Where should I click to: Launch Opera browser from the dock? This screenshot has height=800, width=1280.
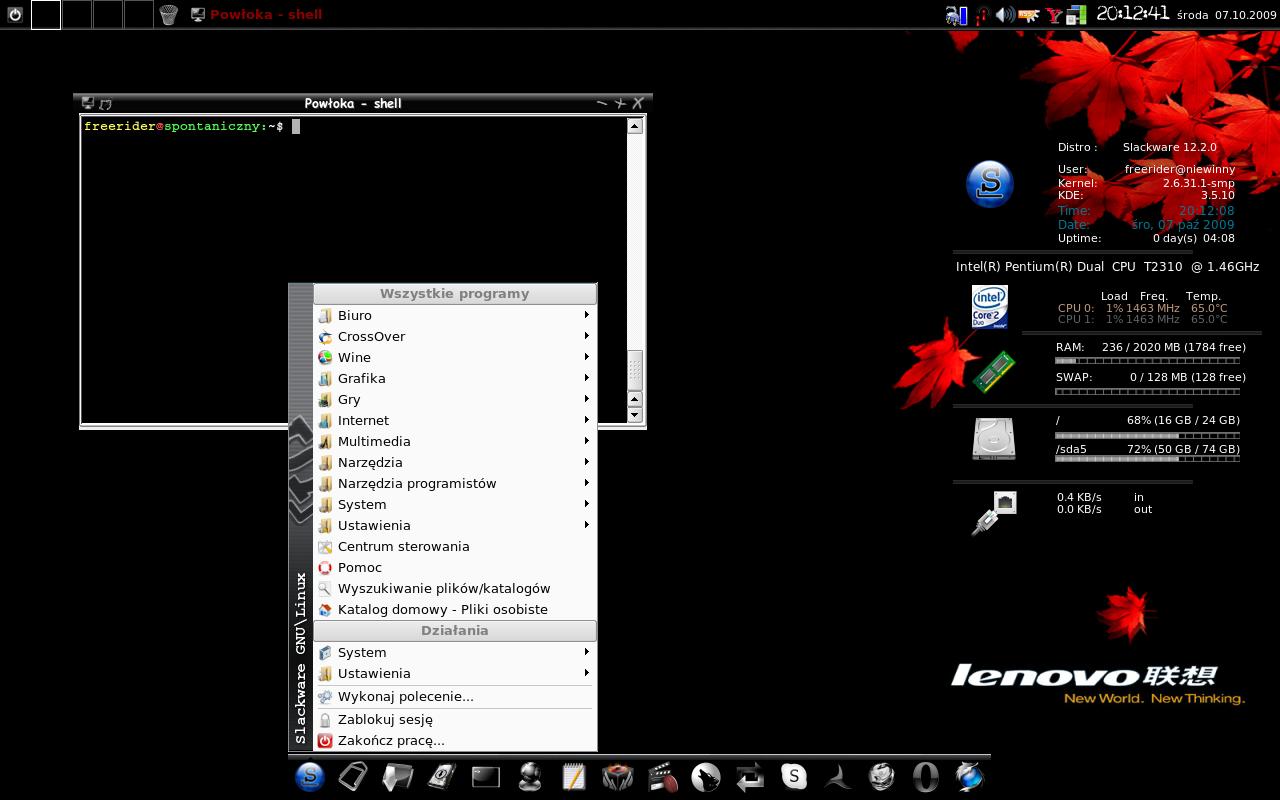click(926, 776)
